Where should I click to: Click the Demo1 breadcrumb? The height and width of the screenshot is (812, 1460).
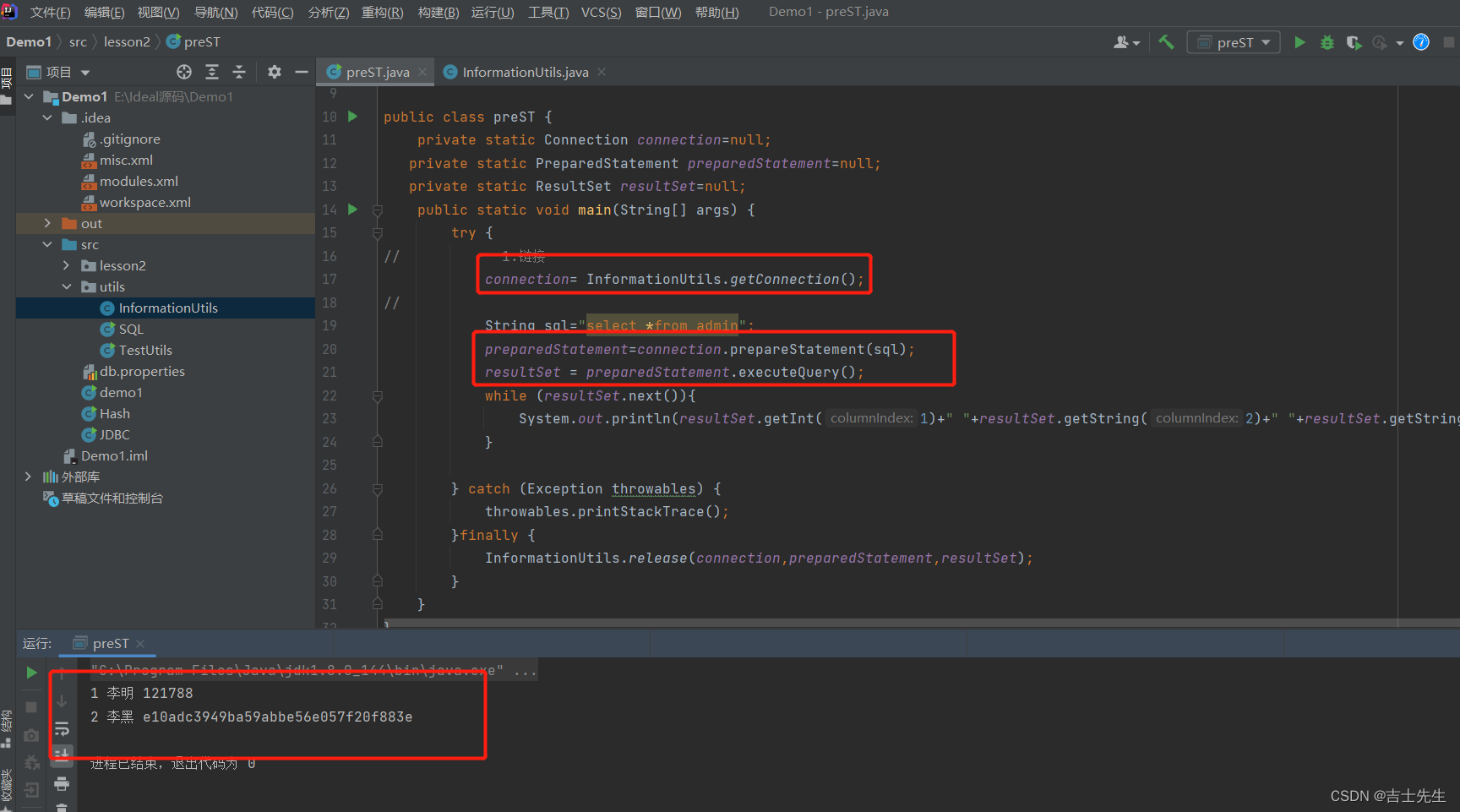point(29,41)
